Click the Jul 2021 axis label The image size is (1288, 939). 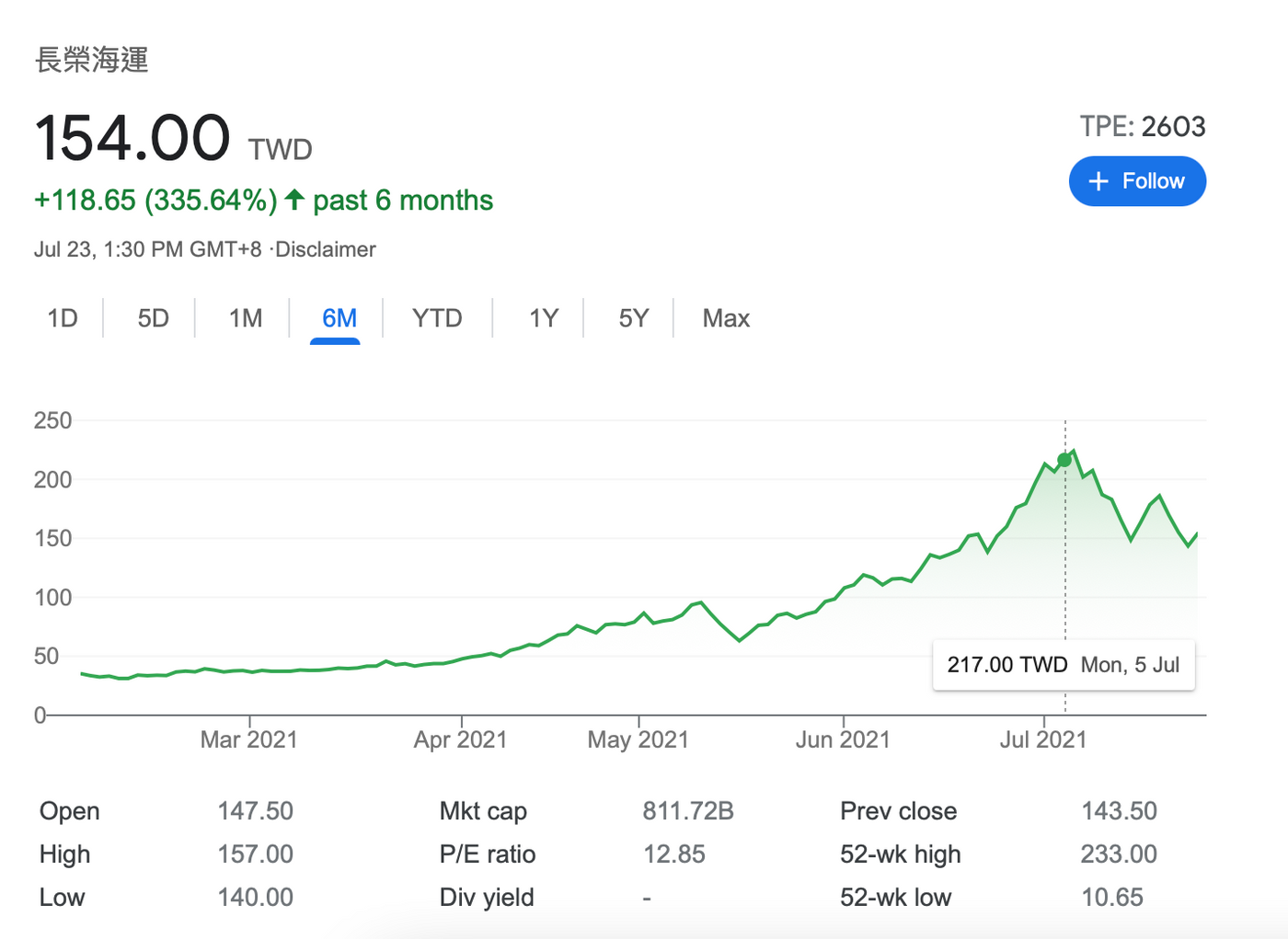point(1043,739)
